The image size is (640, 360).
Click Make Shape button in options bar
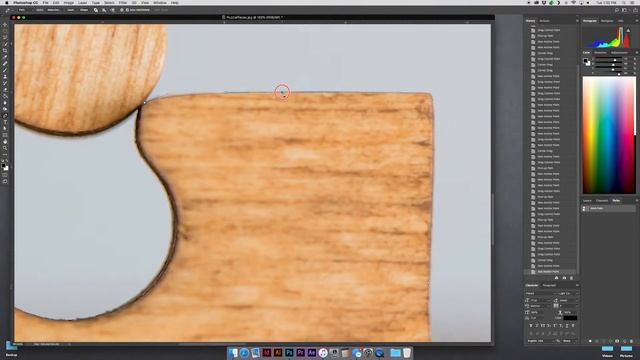(x=84, y=10)
